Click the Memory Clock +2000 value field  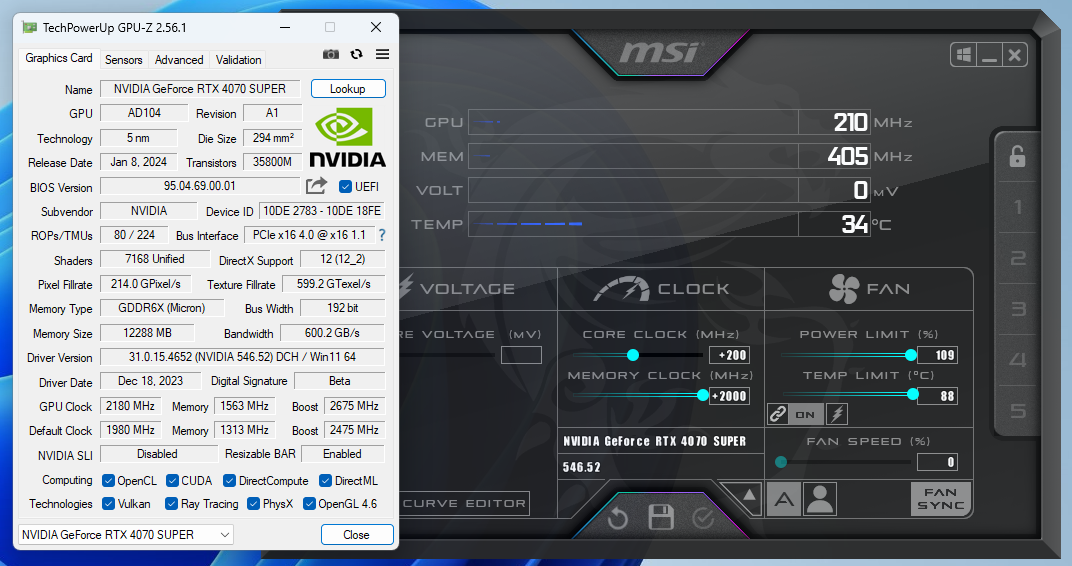point(729,396)
